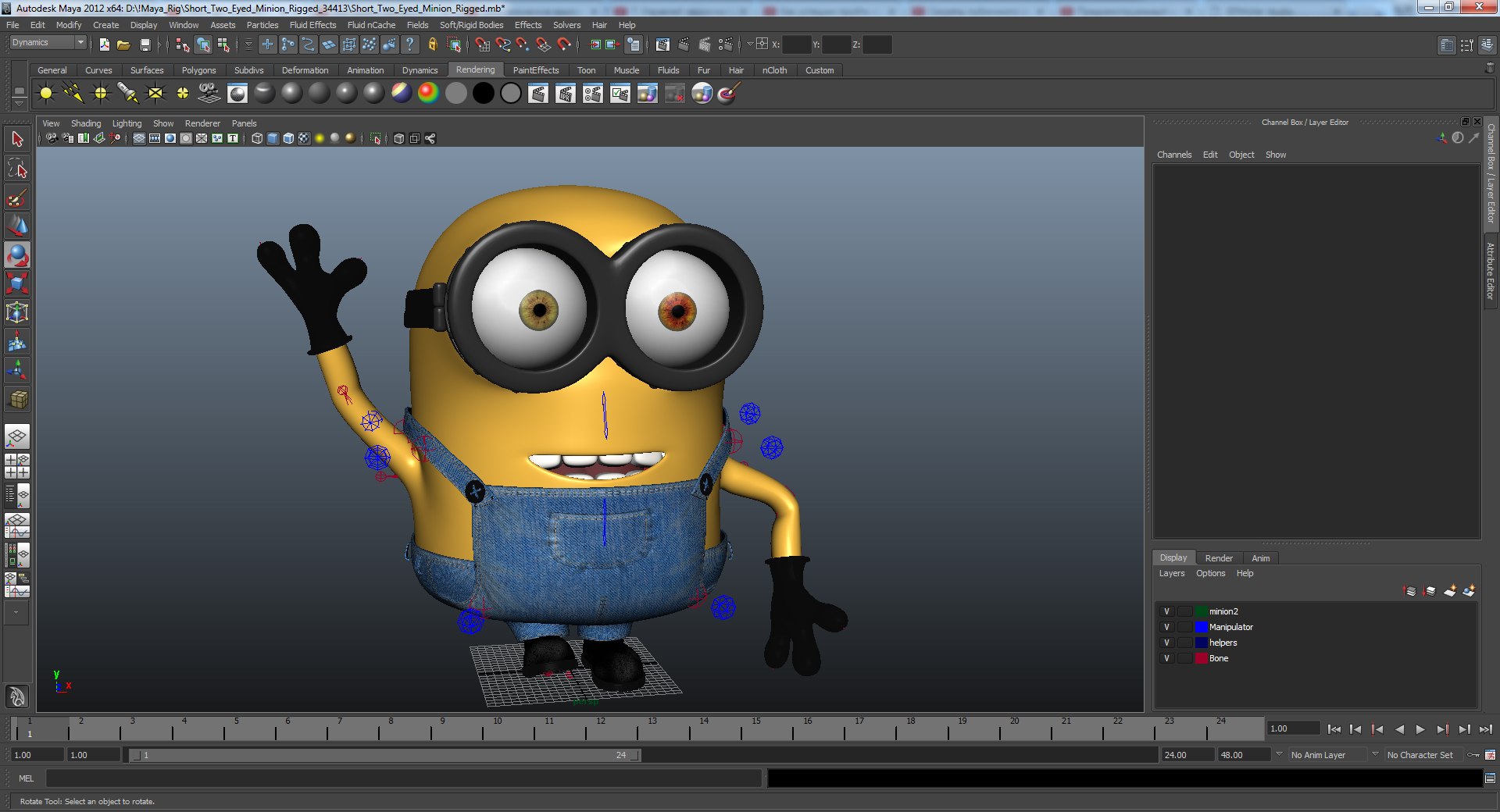Click the black surface shader ball
The image size is (1500, 812).
click(x=484, y=94)
